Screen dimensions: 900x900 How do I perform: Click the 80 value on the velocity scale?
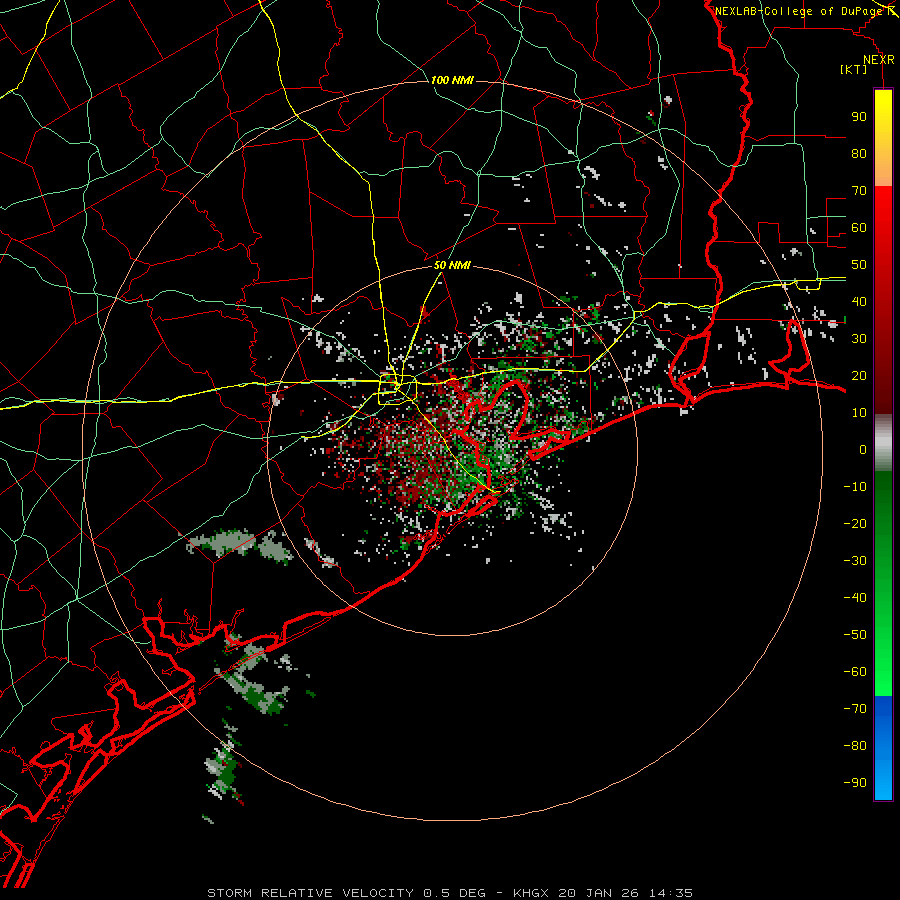coord(859,153)
